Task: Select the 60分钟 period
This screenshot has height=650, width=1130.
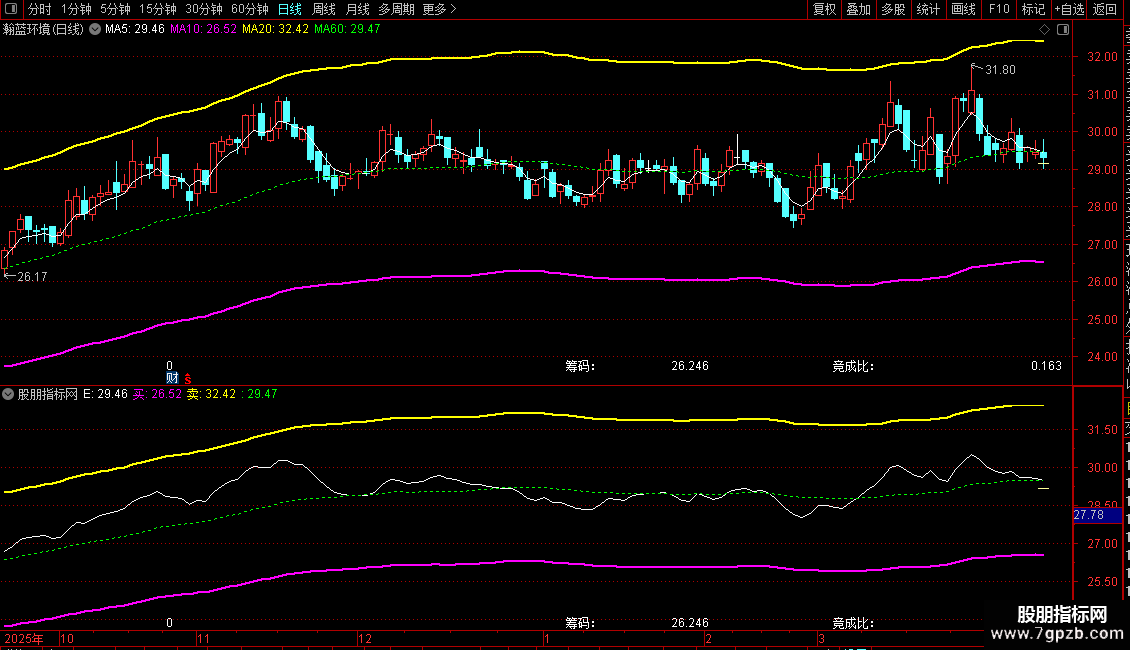Action: tap(249, 9)
